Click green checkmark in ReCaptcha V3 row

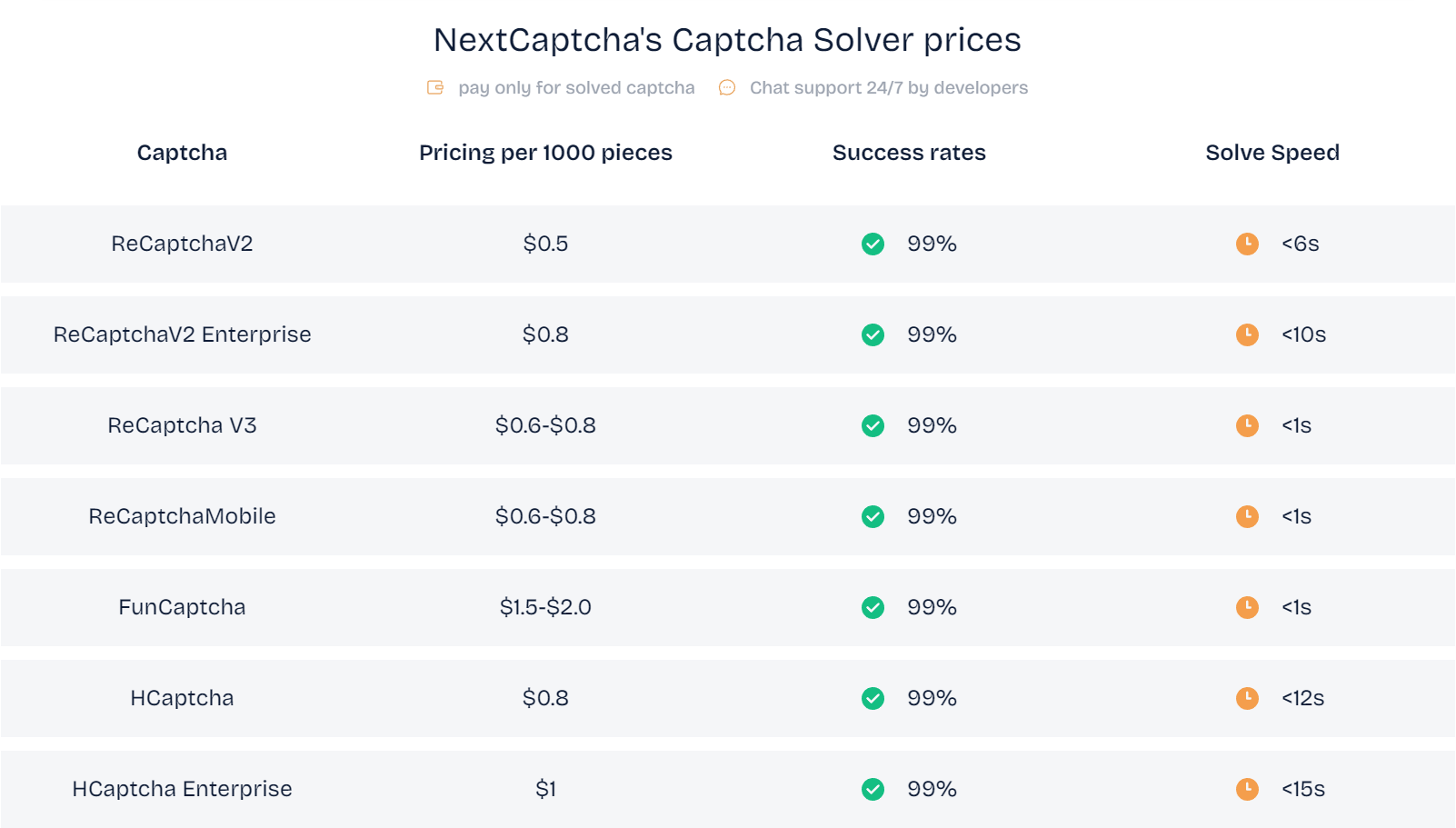click(873, 425)
